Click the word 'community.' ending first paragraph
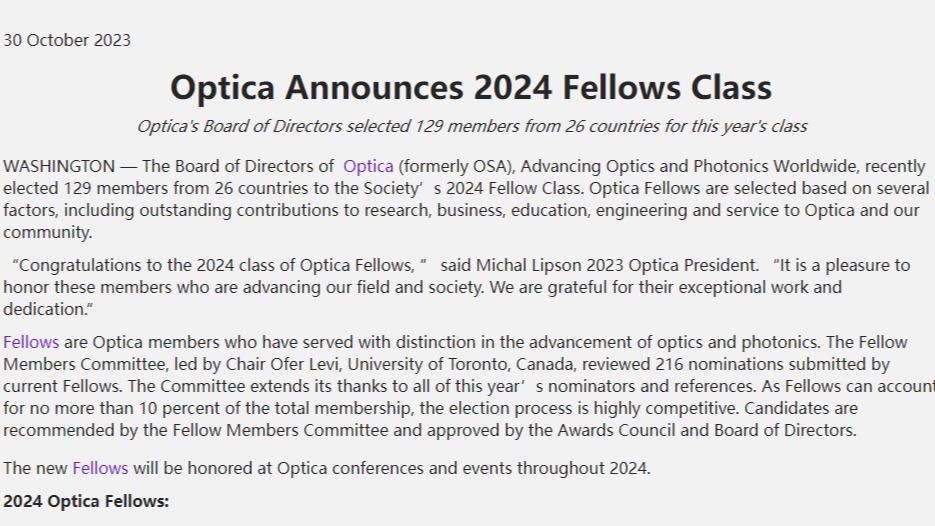 click(x=48, y=233)
